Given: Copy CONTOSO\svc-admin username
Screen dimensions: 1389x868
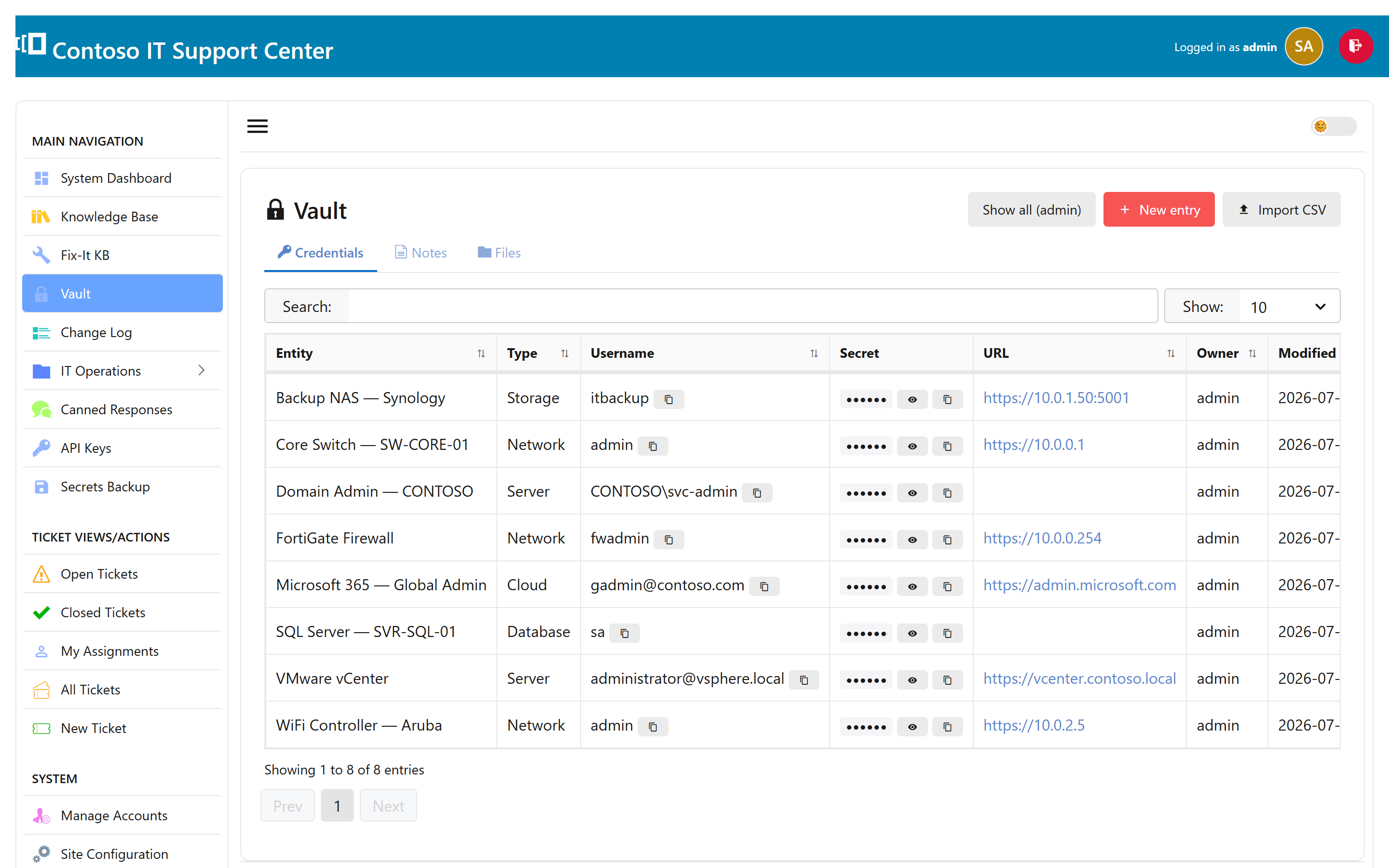Looking at the screenshot, I should pos(757,492).
